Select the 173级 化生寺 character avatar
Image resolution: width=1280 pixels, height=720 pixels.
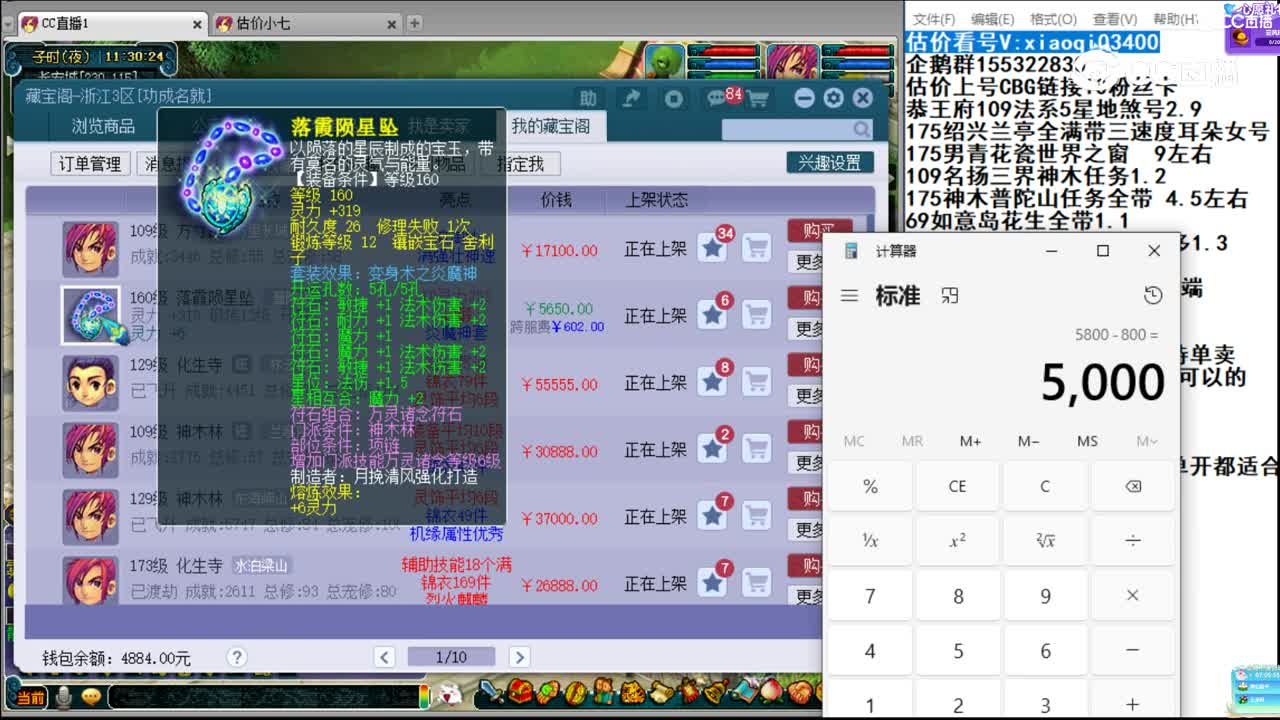[x=91, y=580]
